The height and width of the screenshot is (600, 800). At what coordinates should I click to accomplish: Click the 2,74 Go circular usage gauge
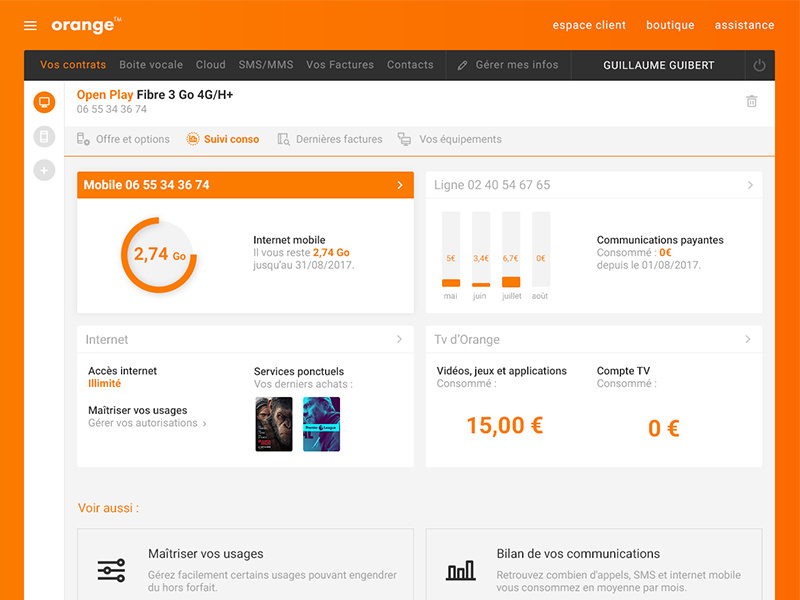tap(157, 254)
